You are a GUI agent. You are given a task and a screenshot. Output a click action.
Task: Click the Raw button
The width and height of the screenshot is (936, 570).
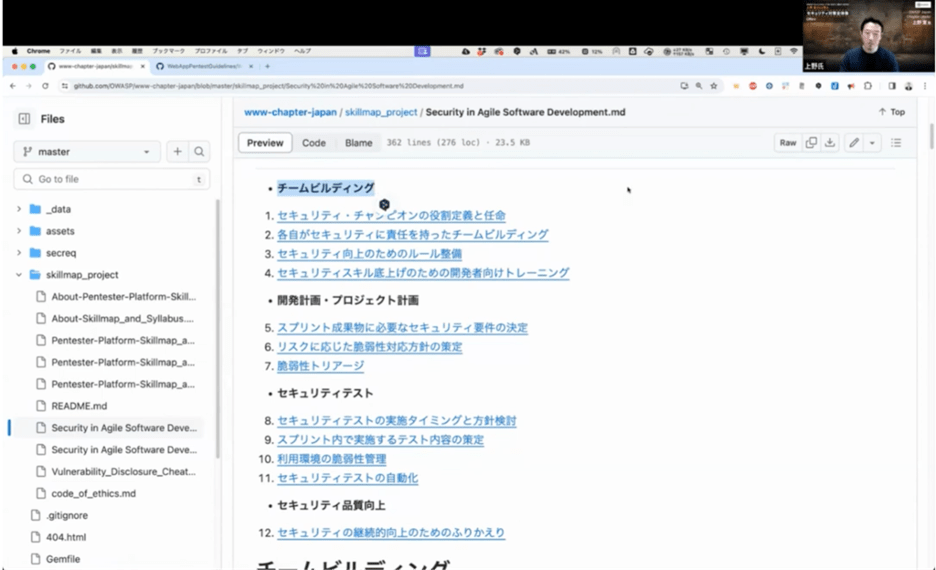(x=788, y=143)
